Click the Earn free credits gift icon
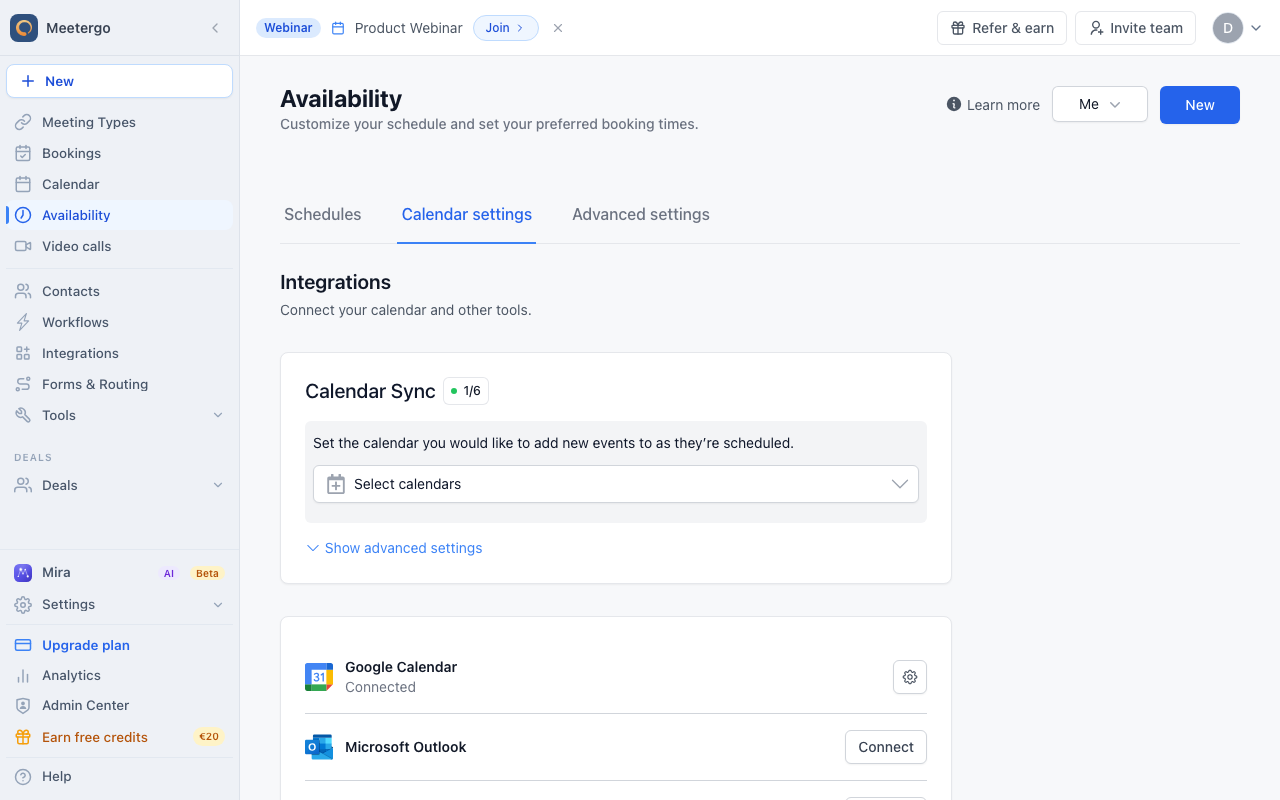This screenshot has width=1280, height=800. tap(23, 737)
